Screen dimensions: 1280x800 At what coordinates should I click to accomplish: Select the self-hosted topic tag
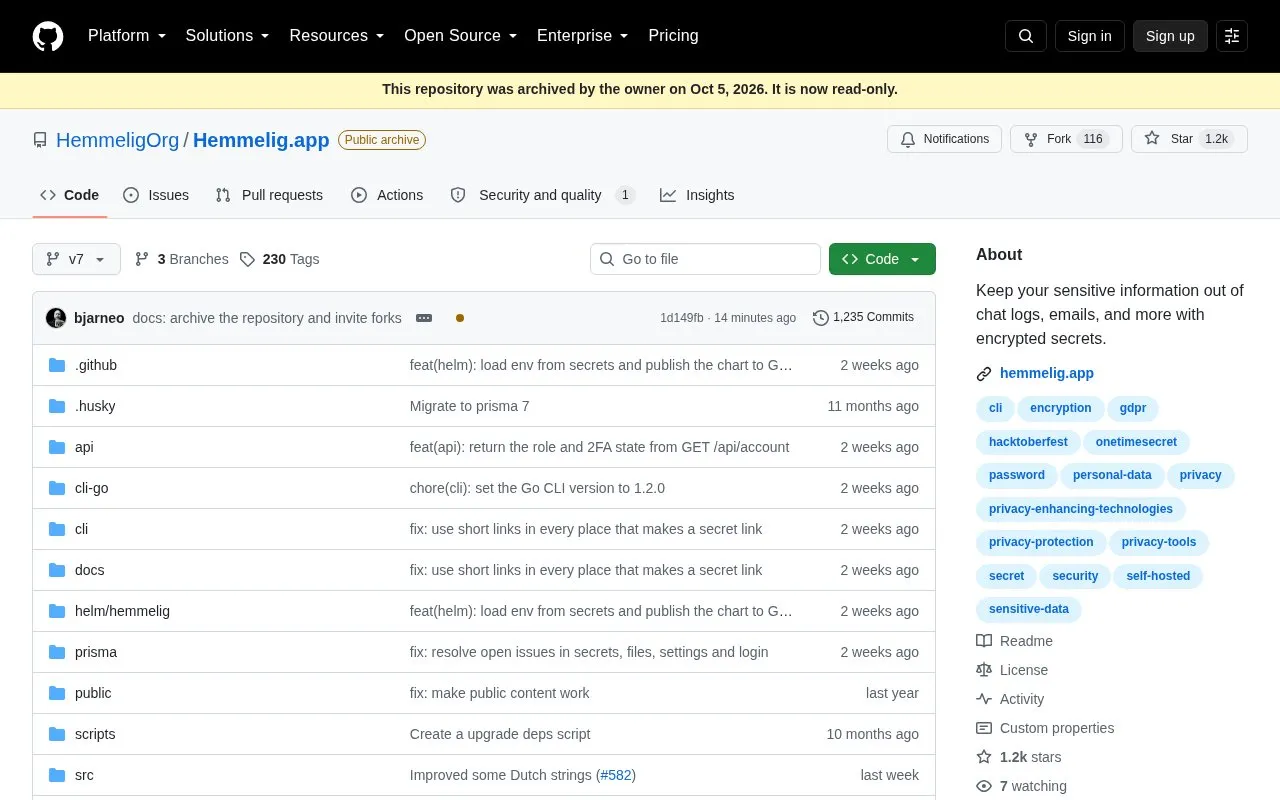tap(1158, 576)
